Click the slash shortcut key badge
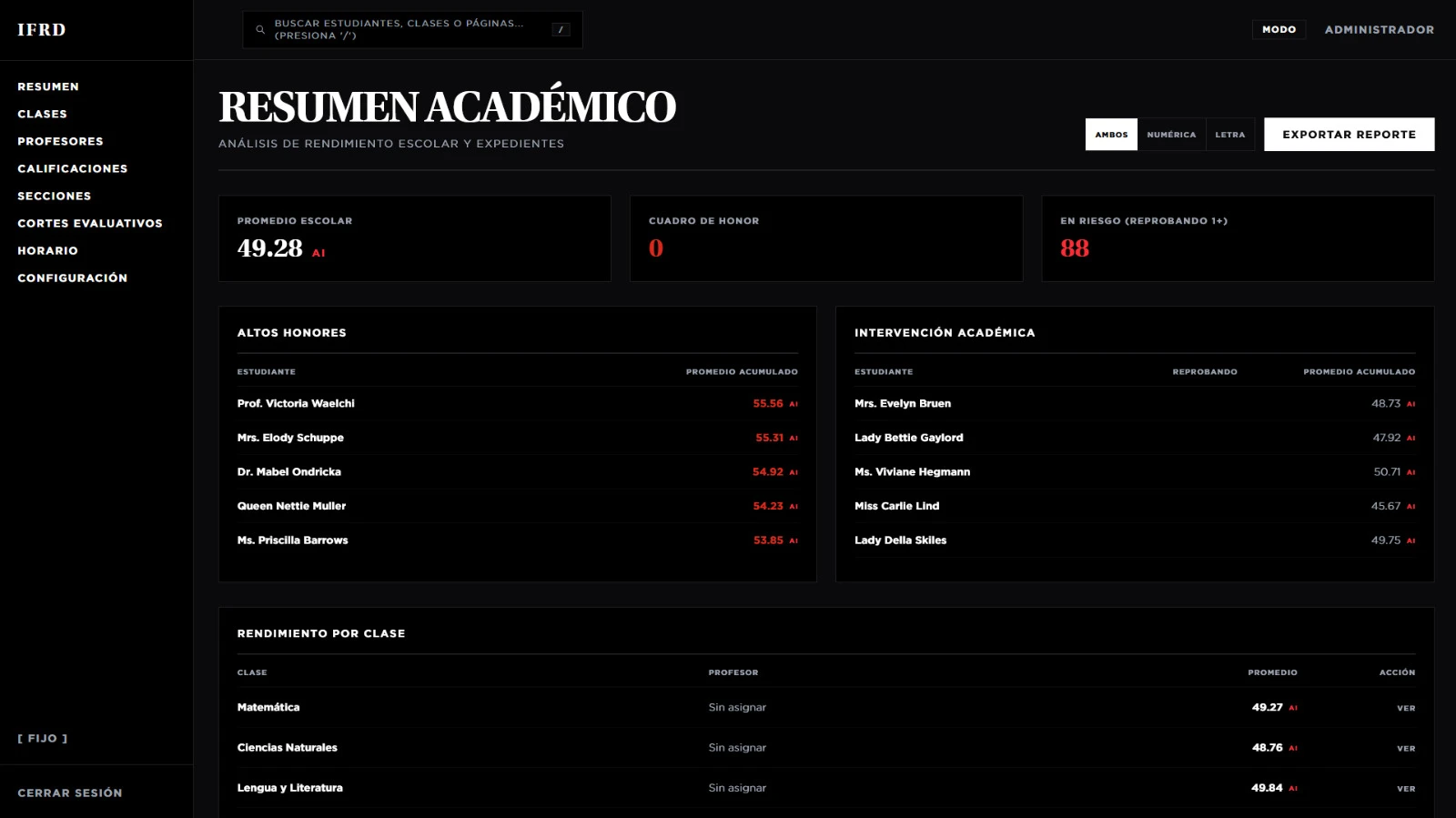1456x818 pixels. pyautogui.click(x=561, y=30)
